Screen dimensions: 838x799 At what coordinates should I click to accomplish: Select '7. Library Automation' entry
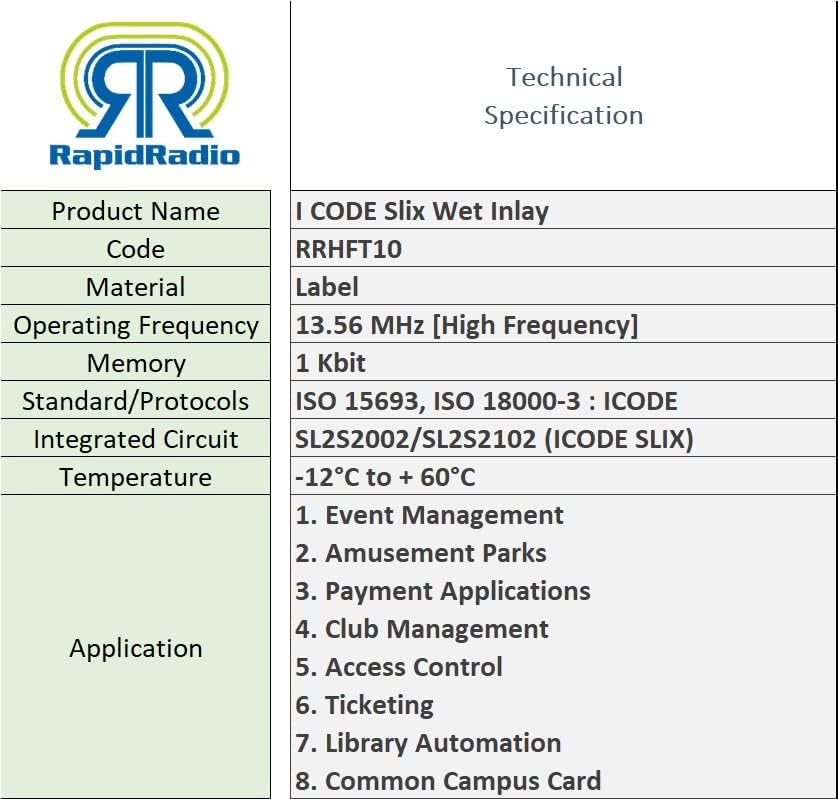pyautogui.click(x=428, y=743)
